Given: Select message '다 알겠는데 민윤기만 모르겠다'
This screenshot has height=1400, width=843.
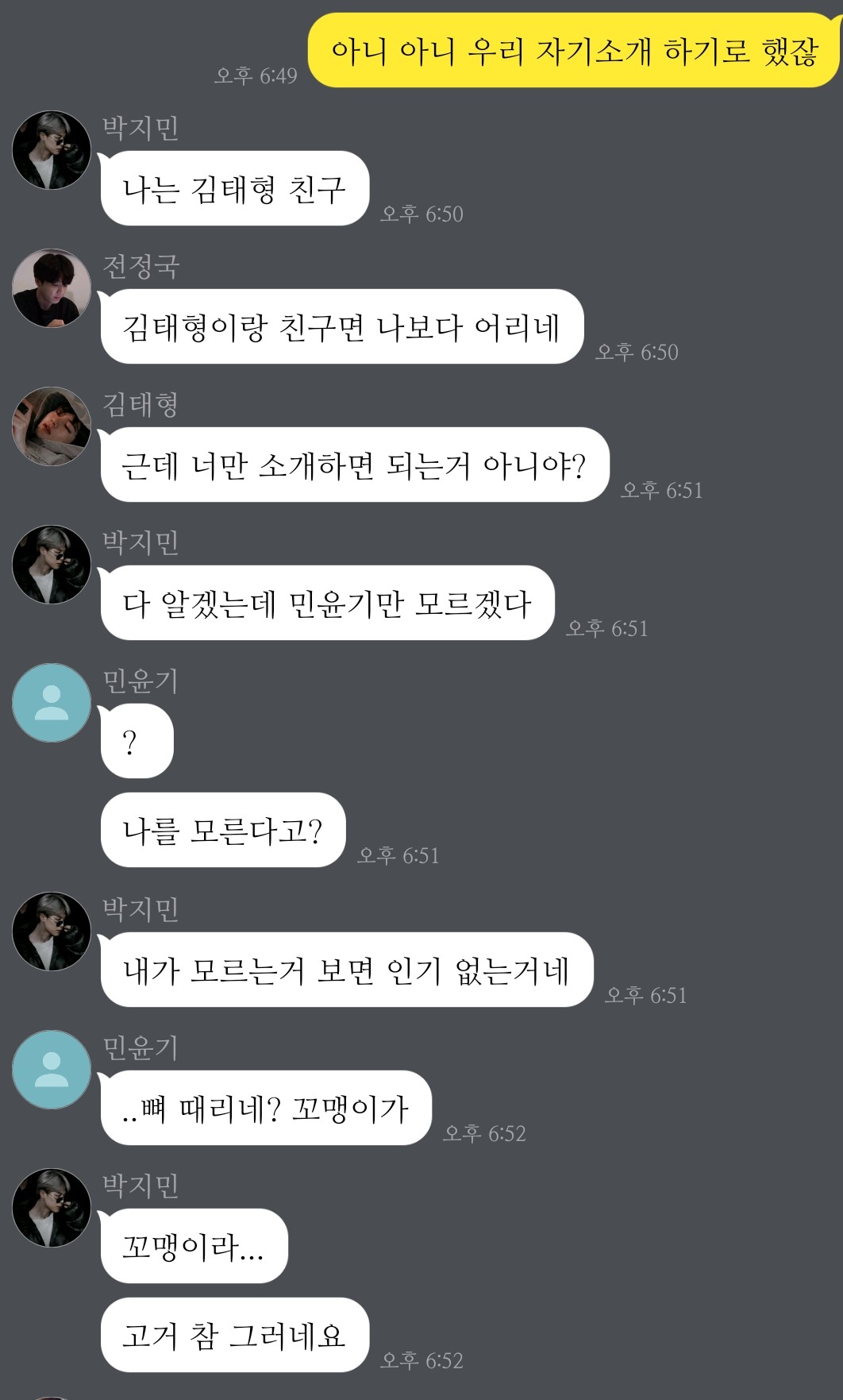Looking at the screenshot, I should pos(327,603).
